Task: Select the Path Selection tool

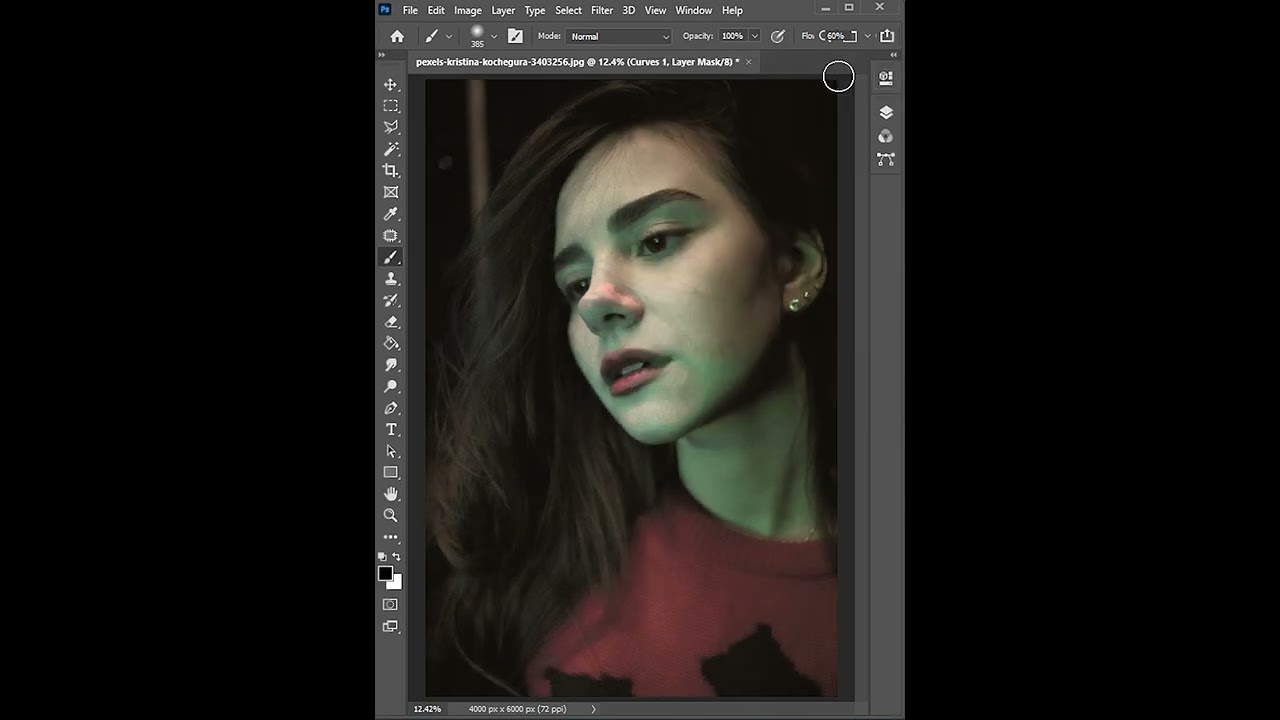Action: pyautogui.click(x=391, y=451)
